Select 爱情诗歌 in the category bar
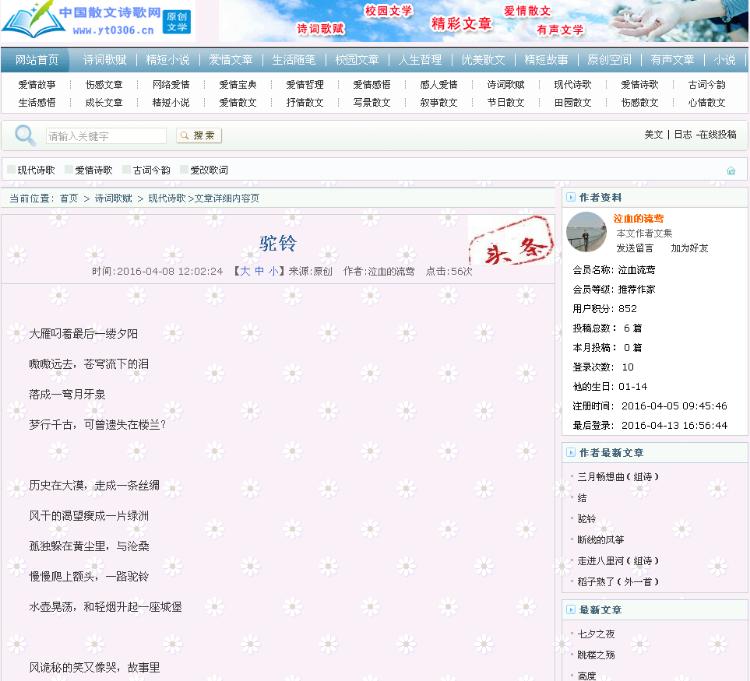750x681 pixels. click(94, 170)
